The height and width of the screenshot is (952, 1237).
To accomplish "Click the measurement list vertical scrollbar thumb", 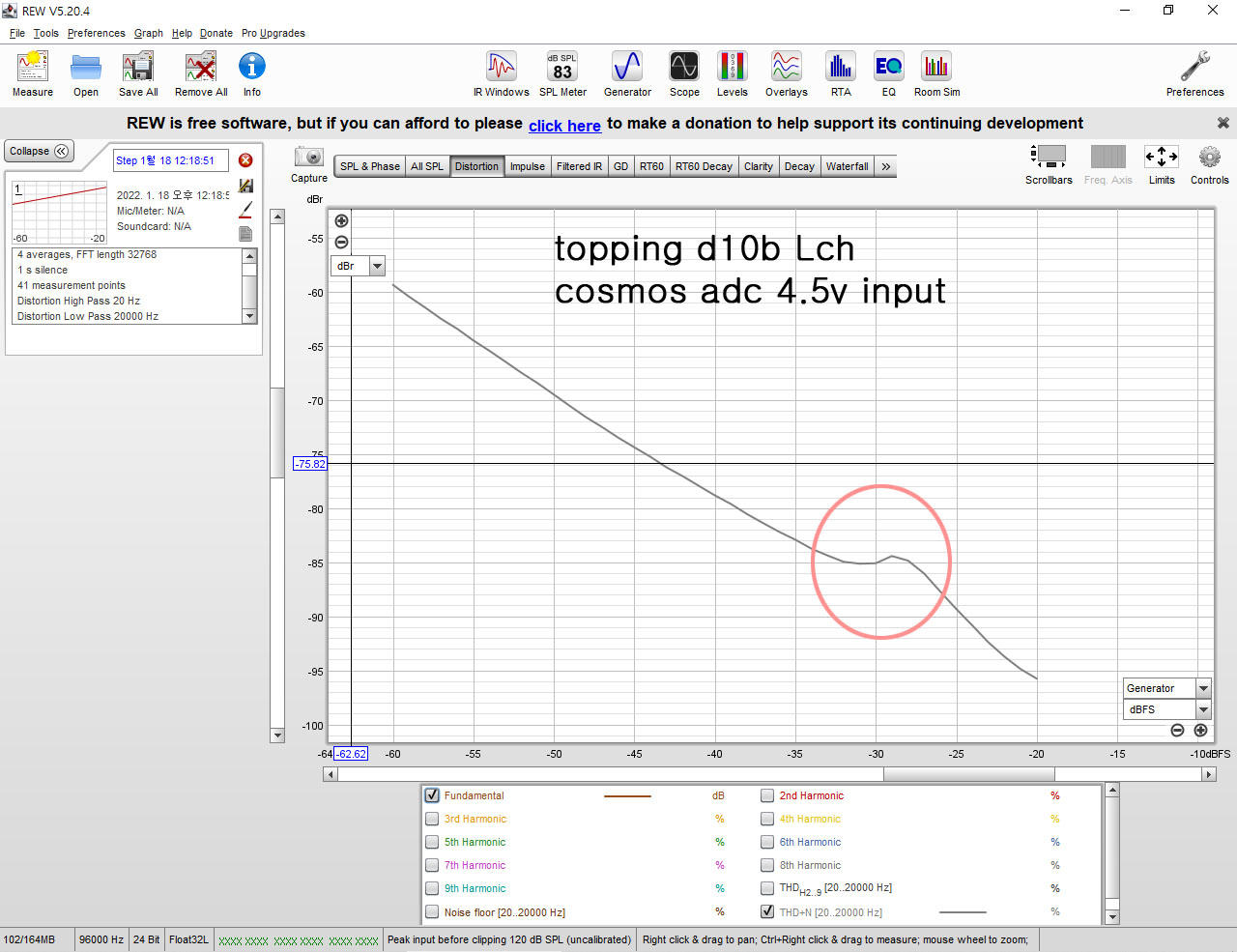I will tap(277, 432).
